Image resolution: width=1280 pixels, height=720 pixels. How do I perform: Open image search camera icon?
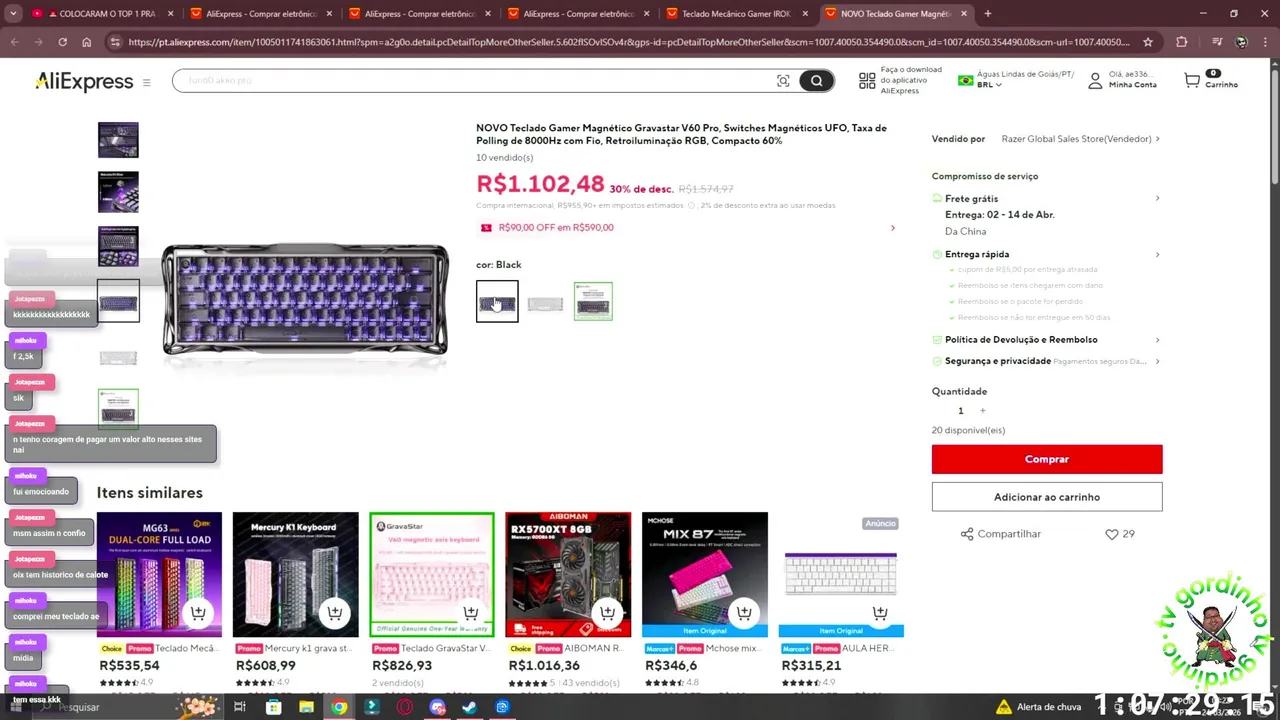(x=783, y=81)
